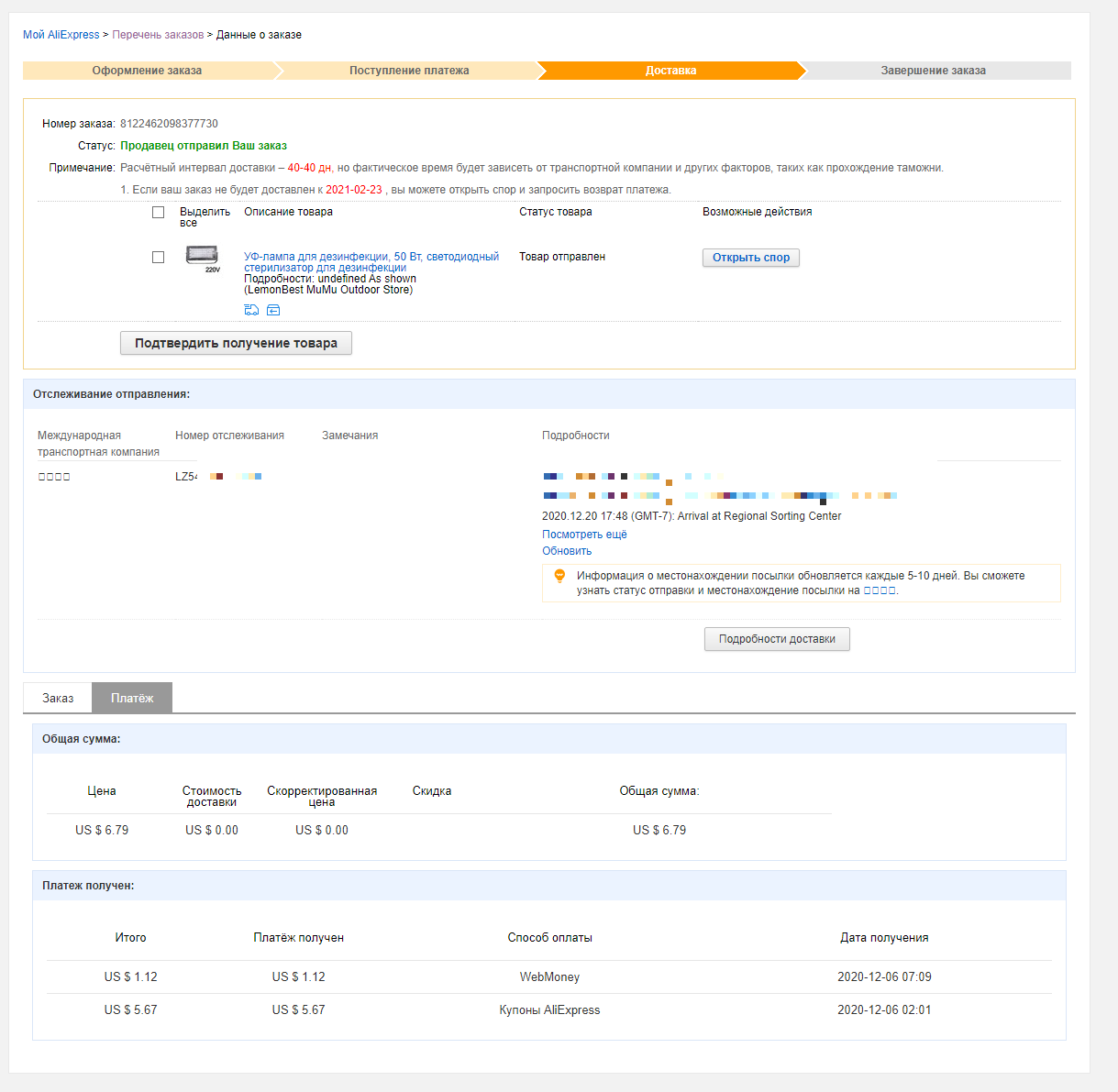The image size is (1118, 1092).
Task: Open 'Подробности доставки' button
Action: tap(777, 639)
